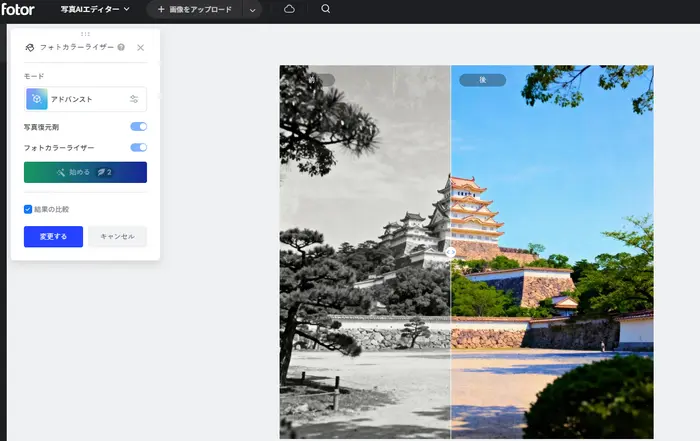
Task: Click the 変更する apply button
Action: pyautogui.click(x=53, y=237)
